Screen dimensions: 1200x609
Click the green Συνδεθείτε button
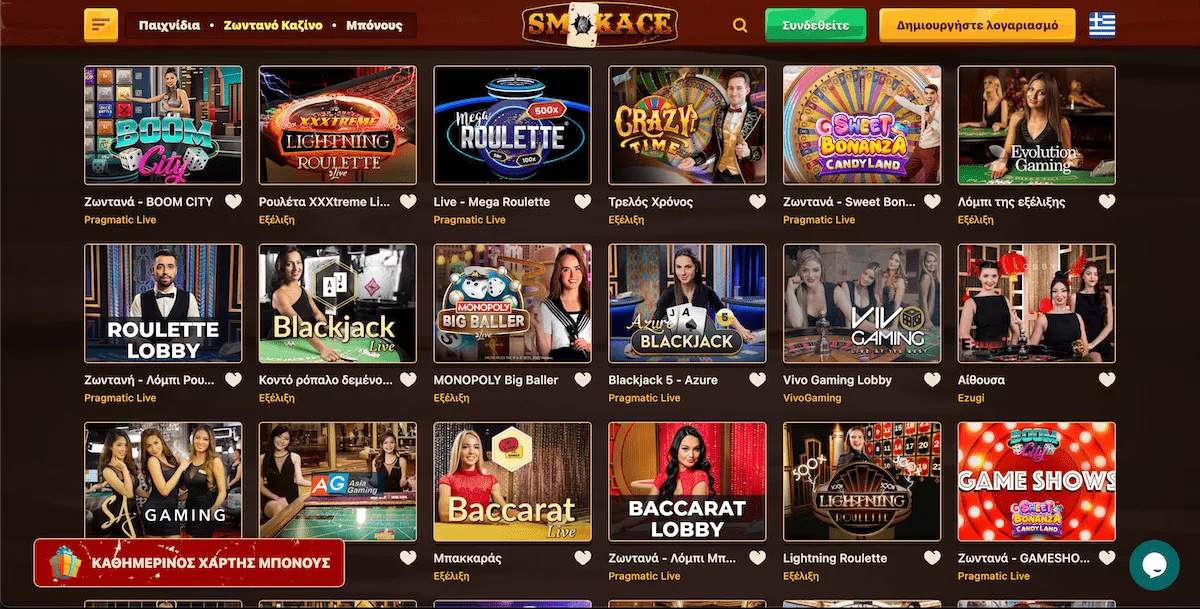click(815, 25)
